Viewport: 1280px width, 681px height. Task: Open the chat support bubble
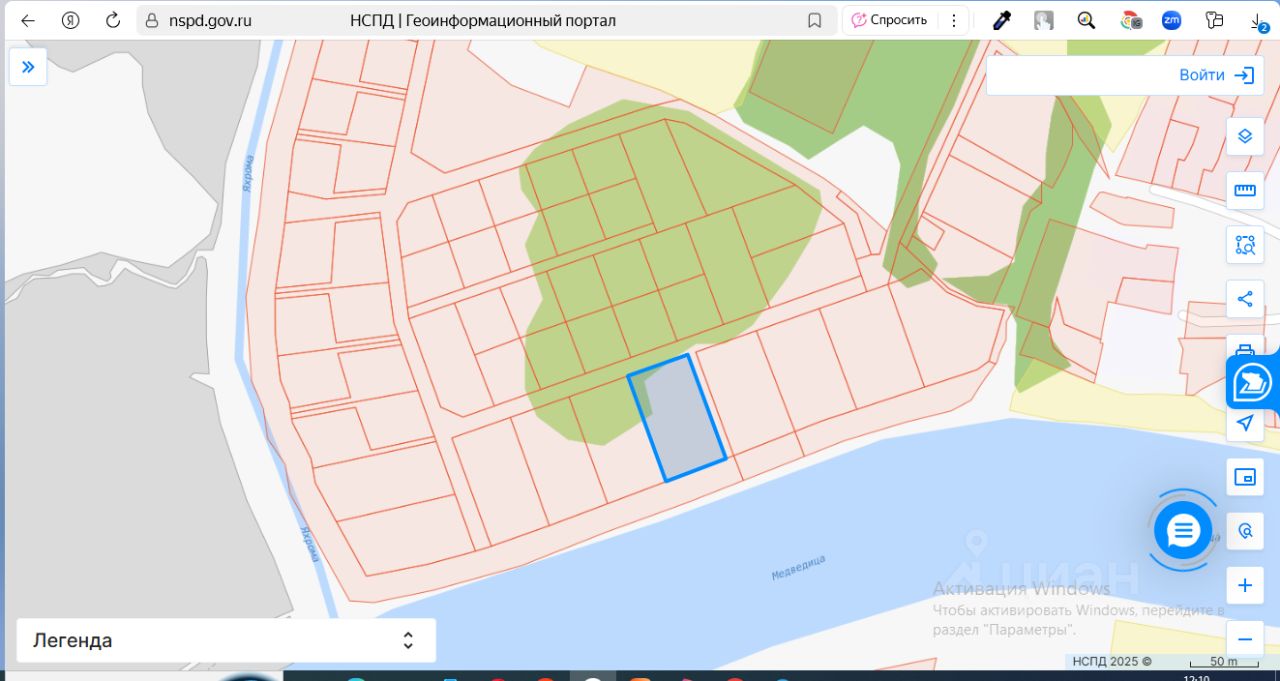(1183, 531)
